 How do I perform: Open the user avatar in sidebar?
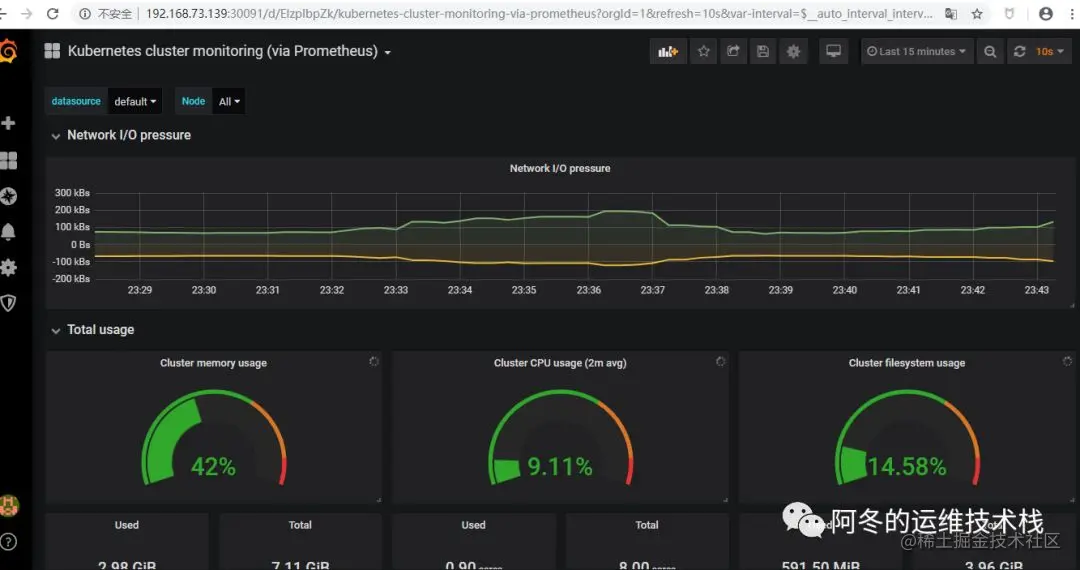point(9,506)
